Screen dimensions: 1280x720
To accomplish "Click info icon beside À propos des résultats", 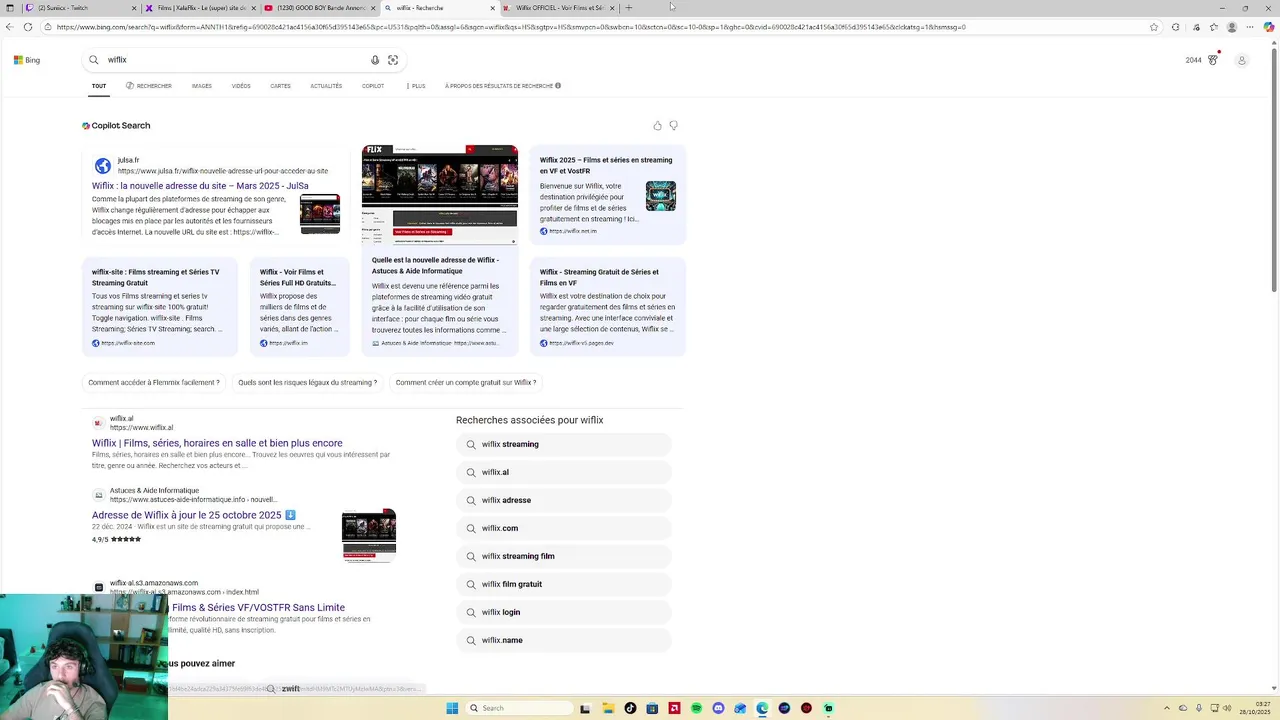I will tap(558, 86).
